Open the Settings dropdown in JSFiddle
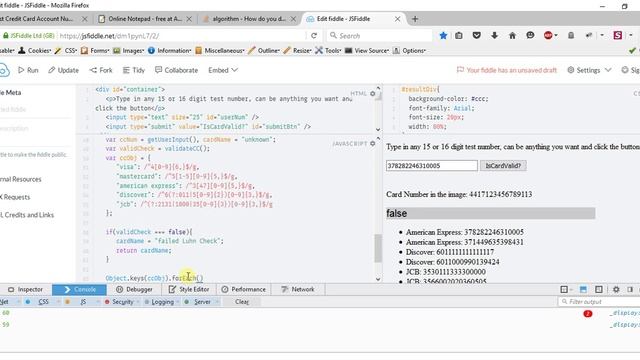 point(589,70)
